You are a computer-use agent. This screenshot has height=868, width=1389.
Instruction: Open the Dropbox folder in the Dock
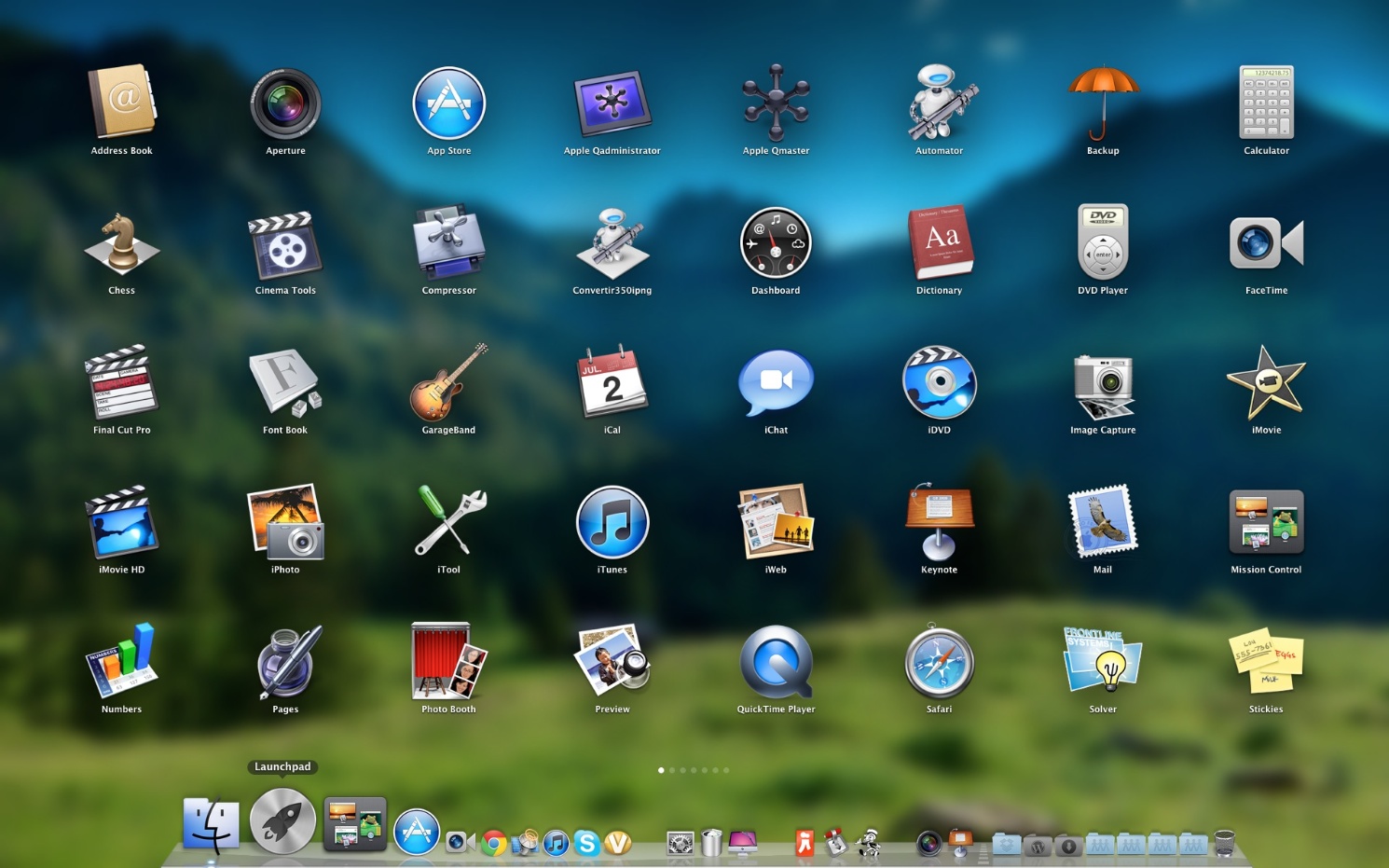coord(1007,844)
